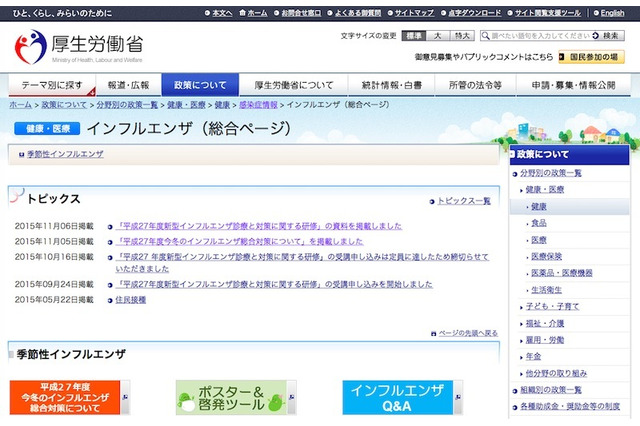Open サイト閲覧支援ツール link
This screenshot has height=426, width=640.
click(x=547, y=13)
